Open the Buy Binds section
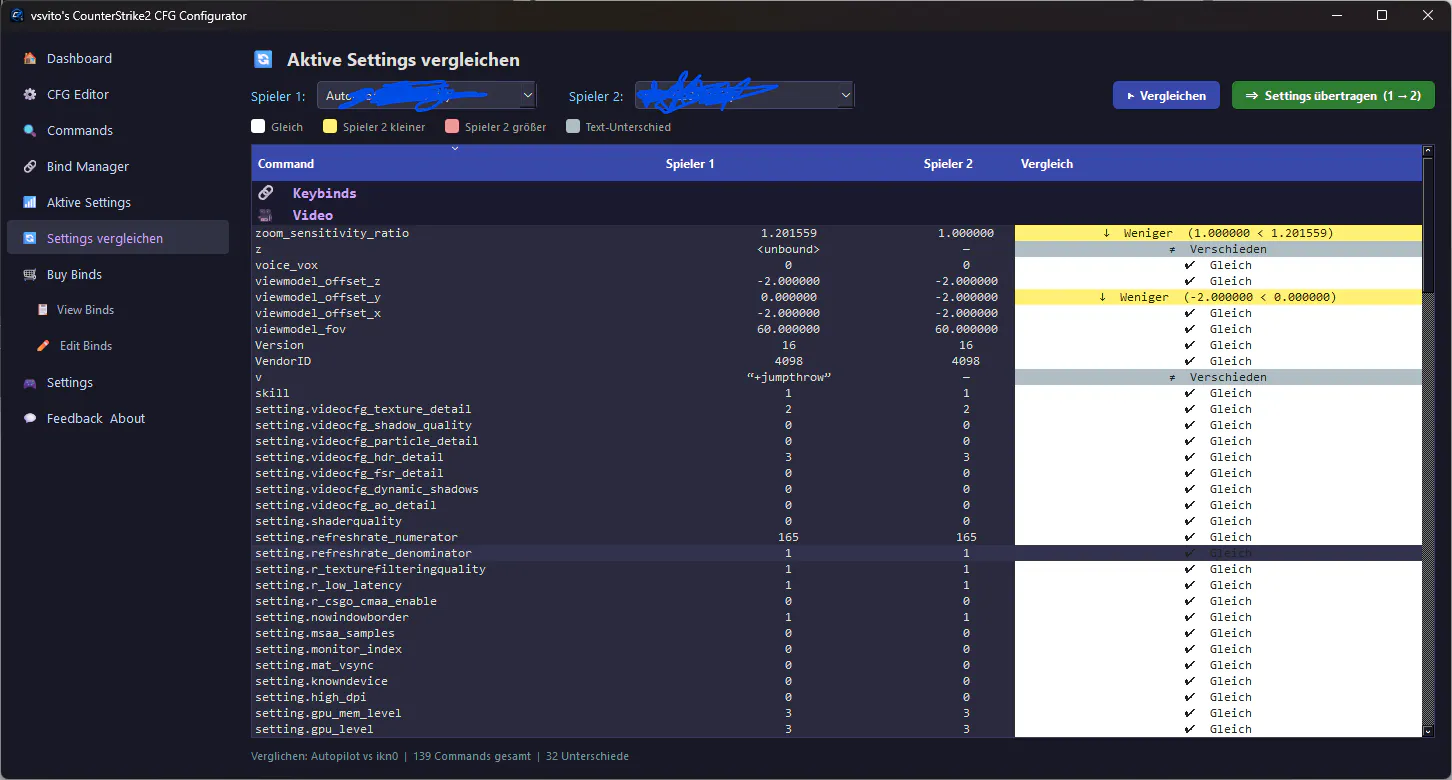Screen dimensions: 1452x780 tap(118, 274)
